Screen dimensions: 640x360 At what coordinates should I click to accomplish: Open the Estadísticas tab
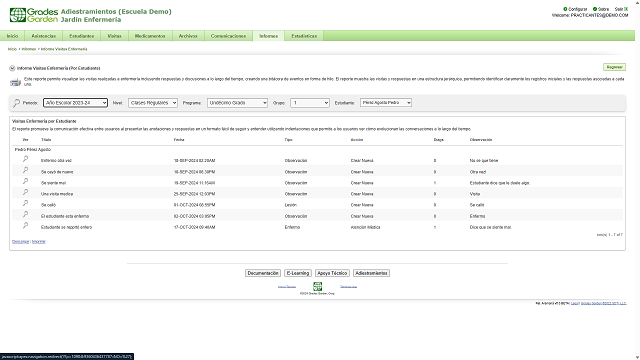[x=304, y=36]
